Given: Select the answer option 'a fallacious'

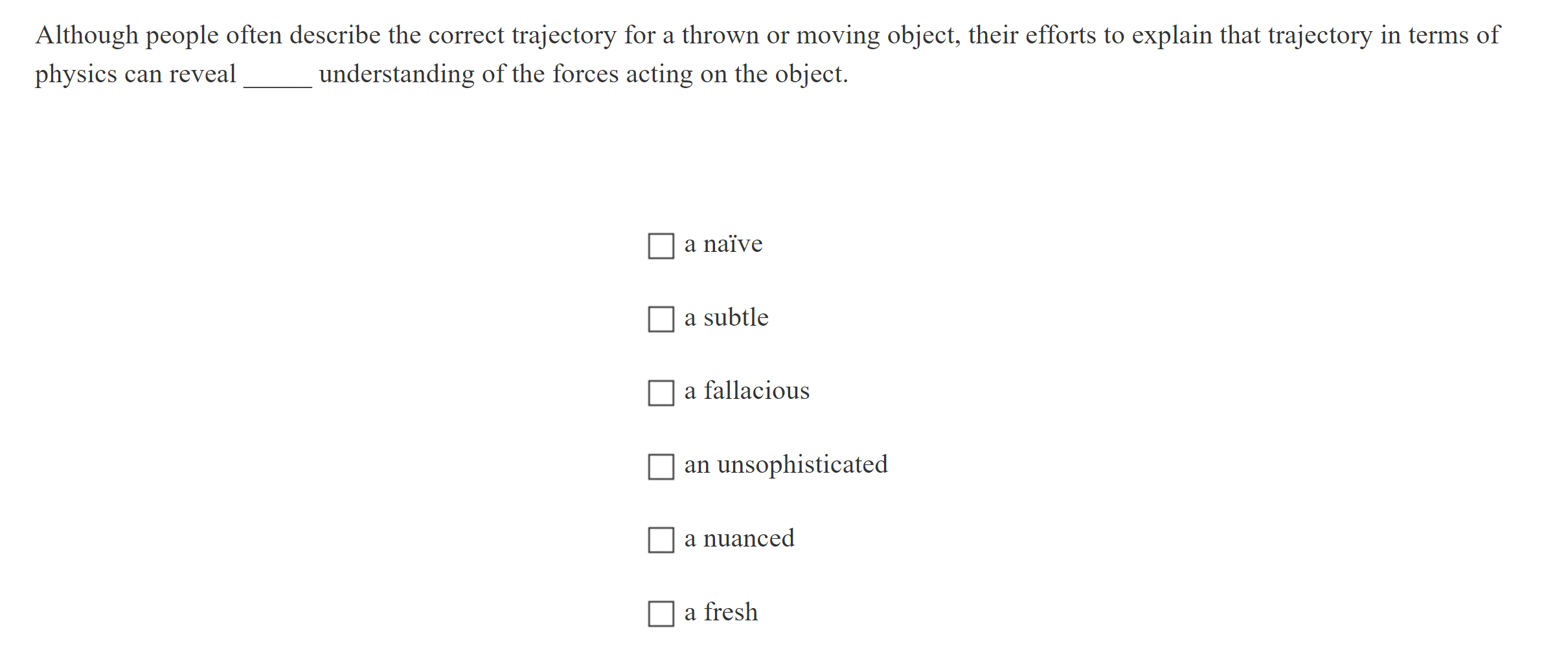Looking at the screenshot, I should point(745,391).
